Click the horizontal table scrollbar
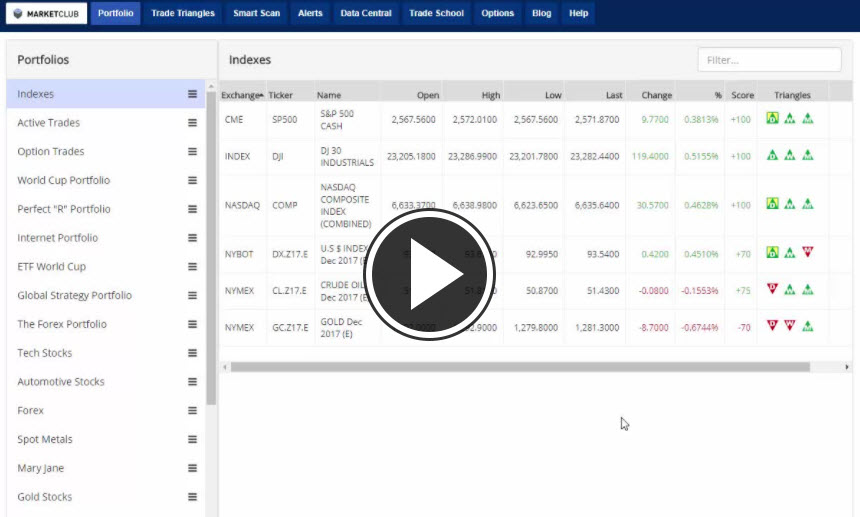 520,367
